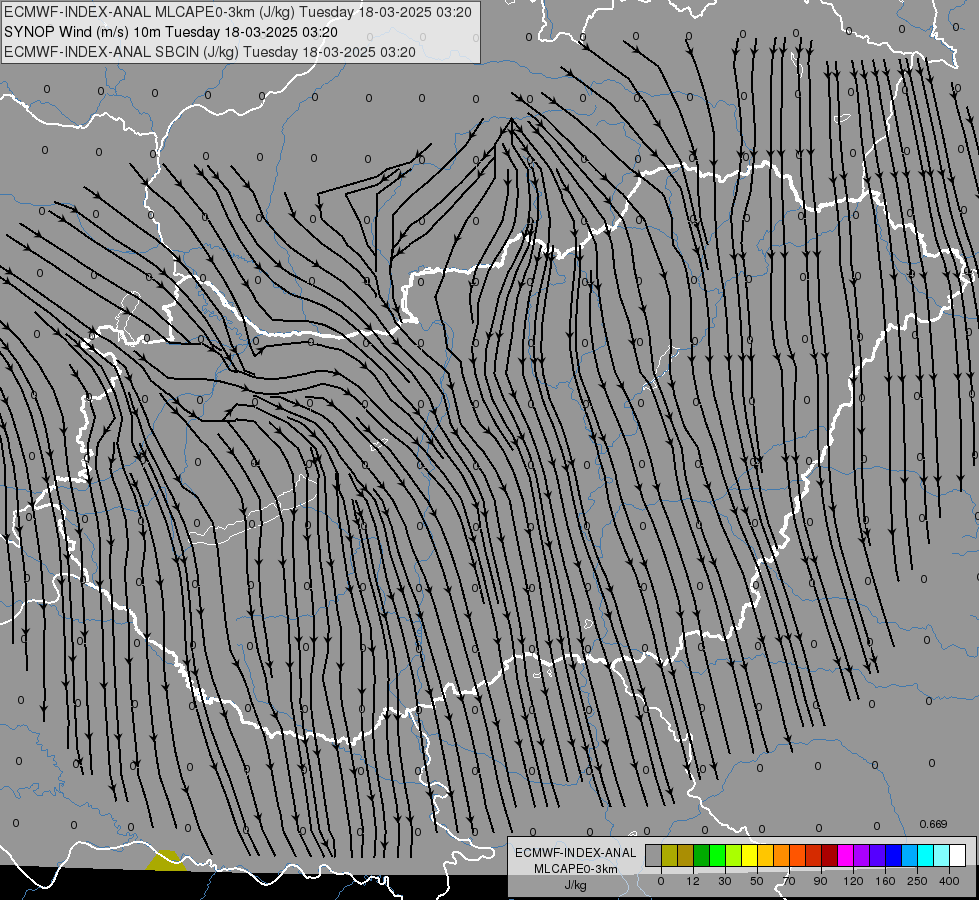Viewport: 979px width, 900px height.
Task: Click the legend scale value 12
Action: click(x=693, y=881)
